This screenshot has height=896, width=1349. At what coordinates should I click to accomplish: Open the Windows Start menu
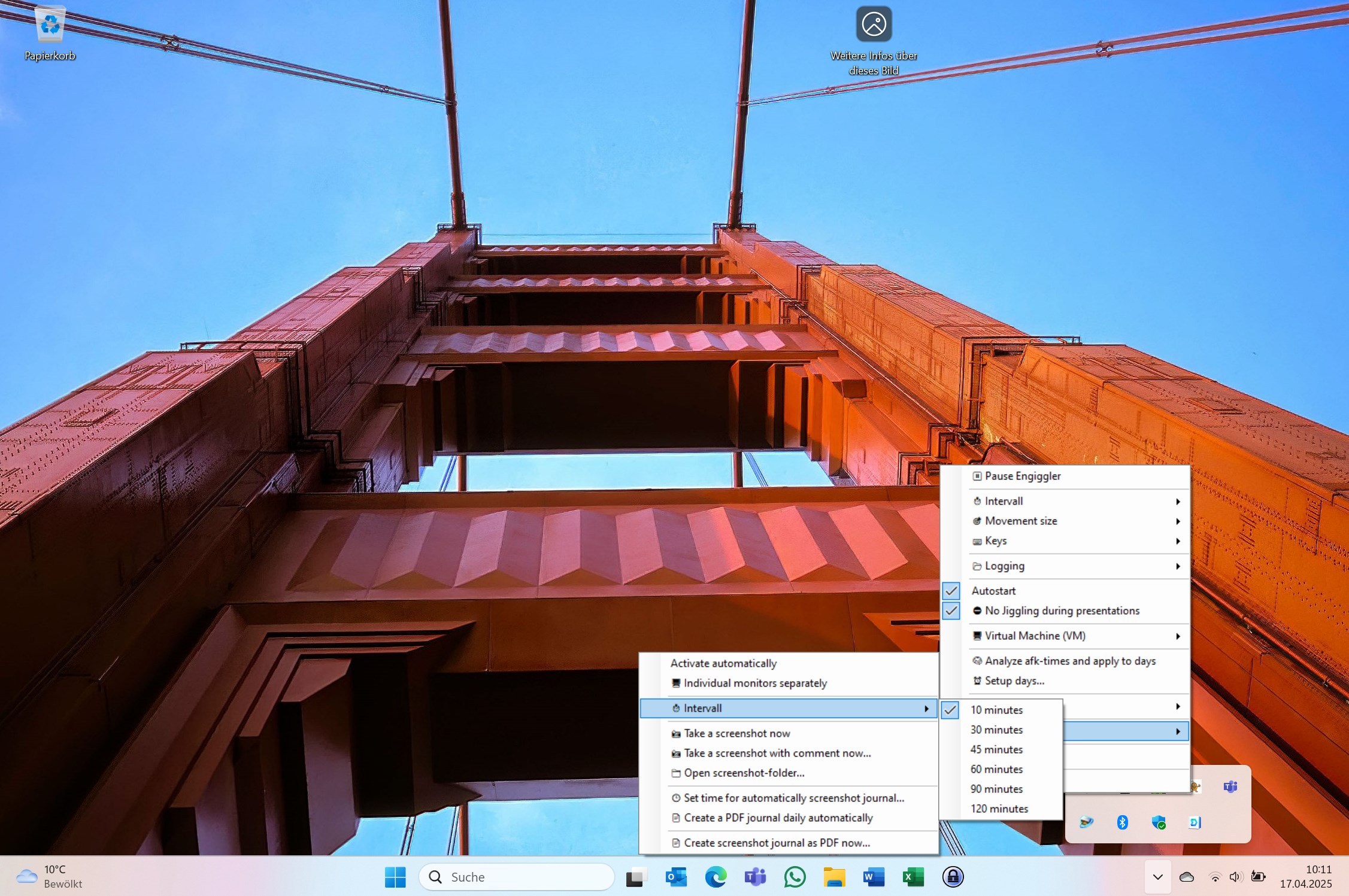click(x=395, y=877)
